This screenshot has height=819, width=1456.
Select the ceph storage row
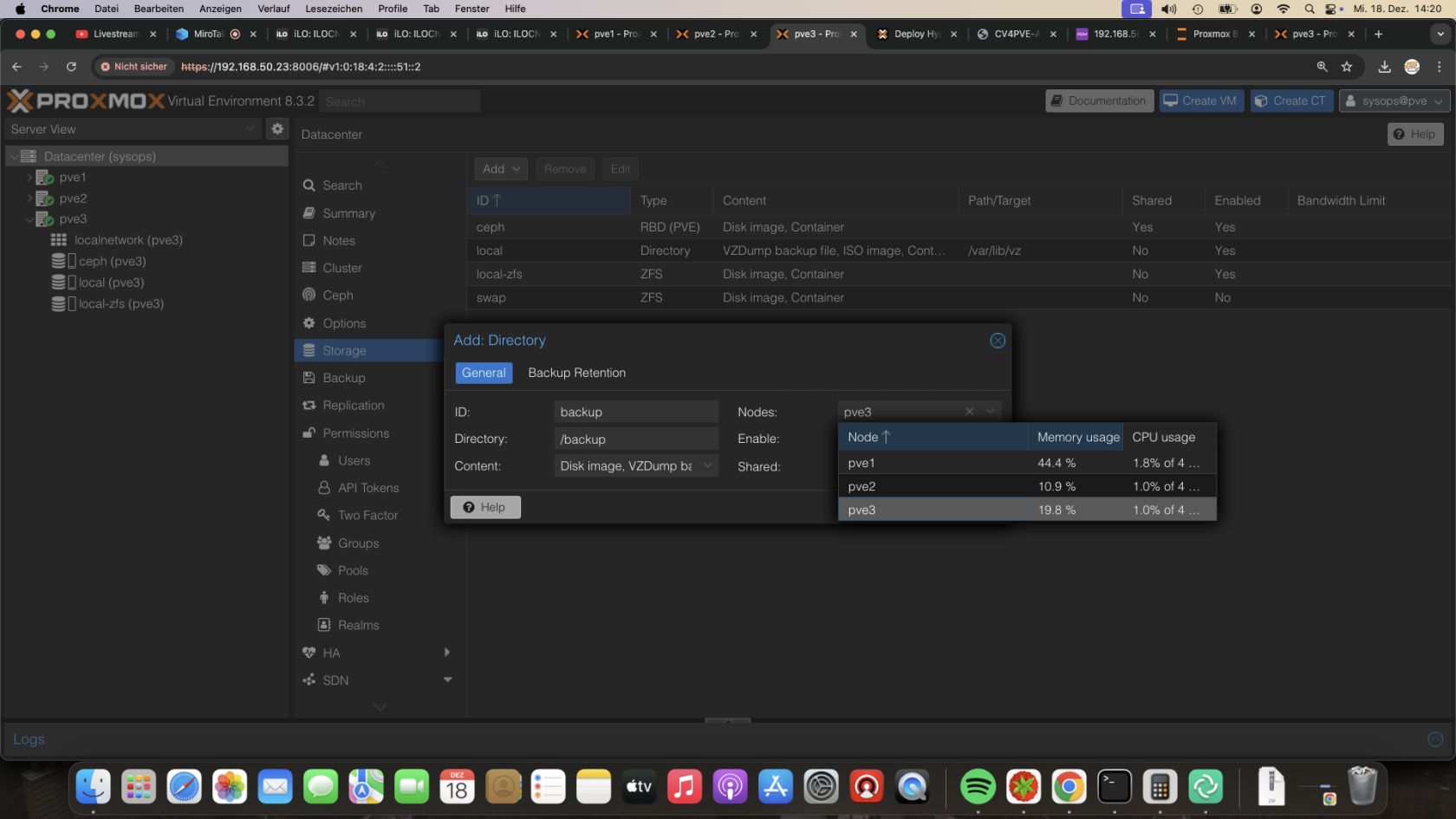tap(960, 227)
